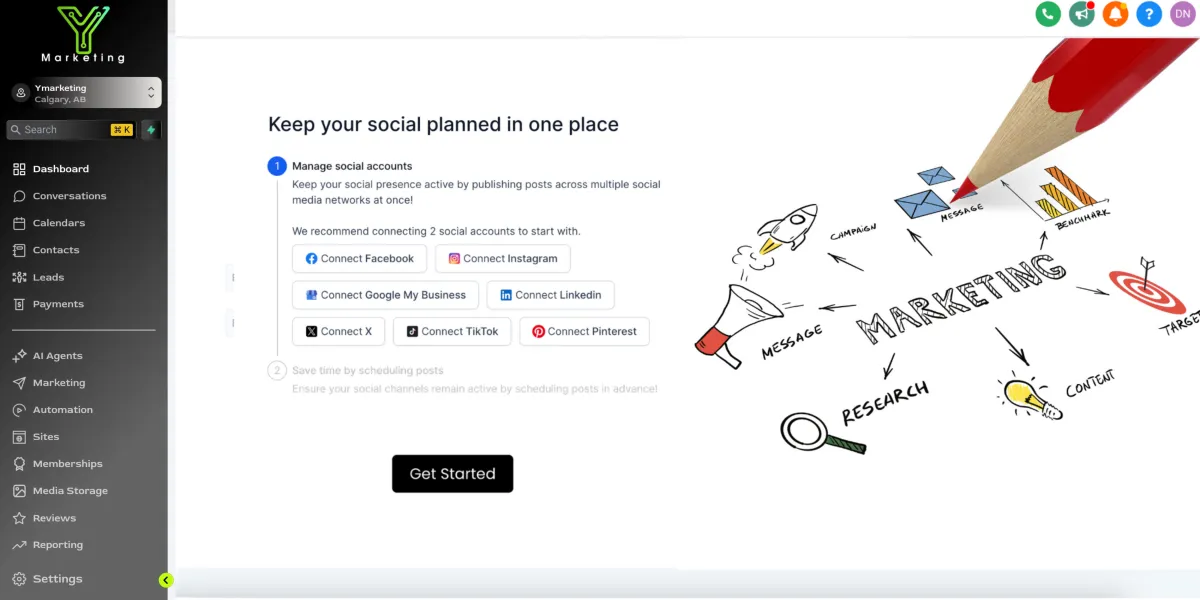The width and height of the screenshot is (1200, 600).
Task: Collapse the sidebar using the green chevron toggle
Action: tap(165, 580)
